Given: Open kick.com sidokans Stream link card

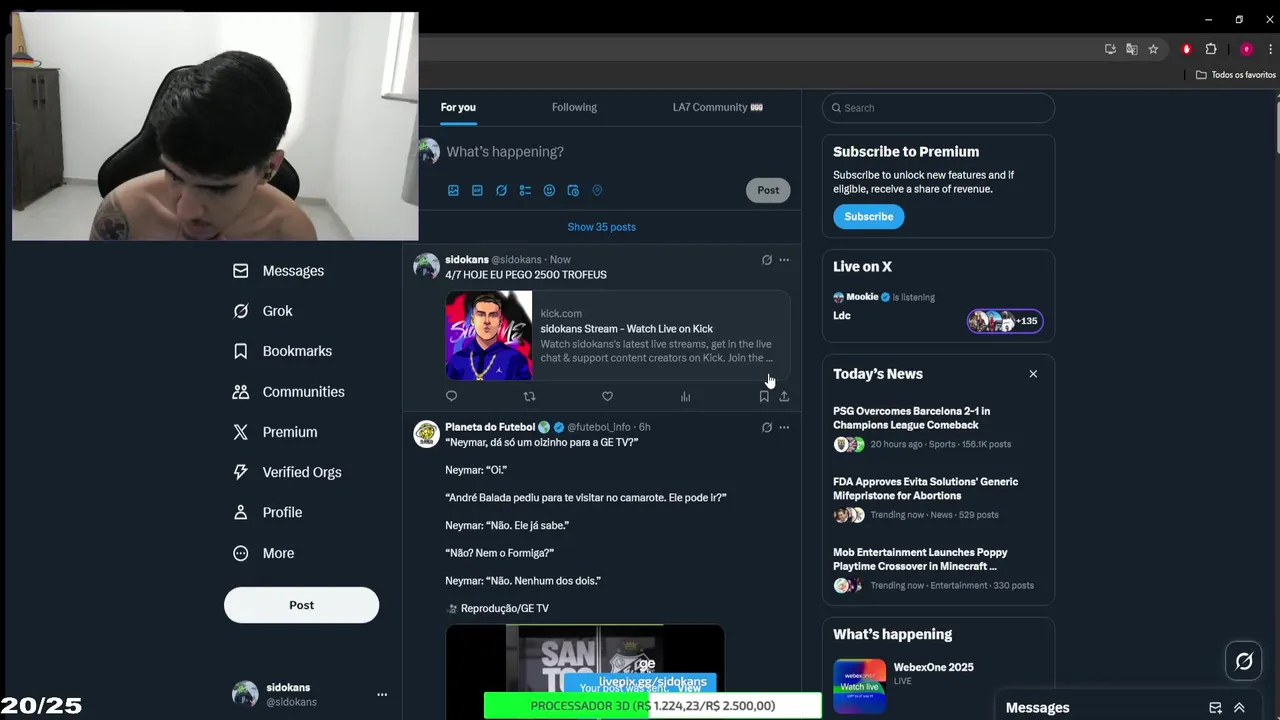Looking at the screenshot, I should point(618,336).
